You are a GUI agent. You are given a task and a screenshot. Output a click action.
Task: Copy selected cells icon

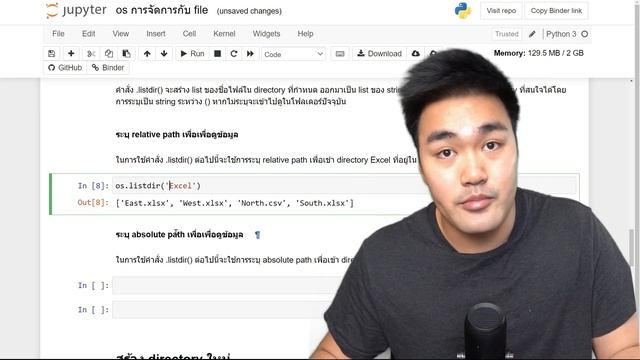point(109,53)
